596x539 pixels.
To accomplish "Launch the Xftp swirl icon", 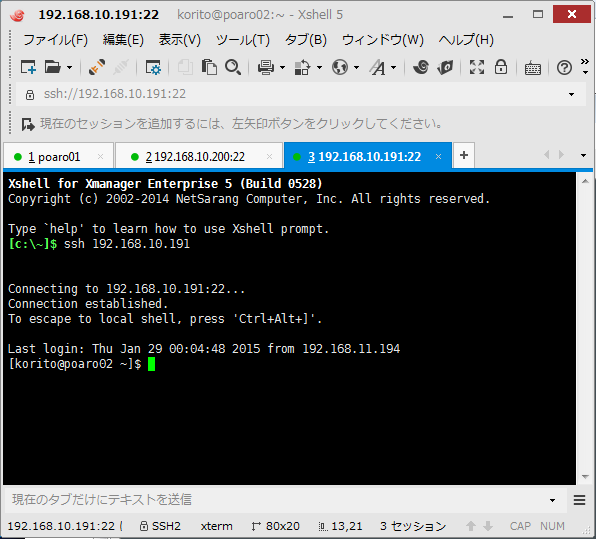I will pos(421,67).
